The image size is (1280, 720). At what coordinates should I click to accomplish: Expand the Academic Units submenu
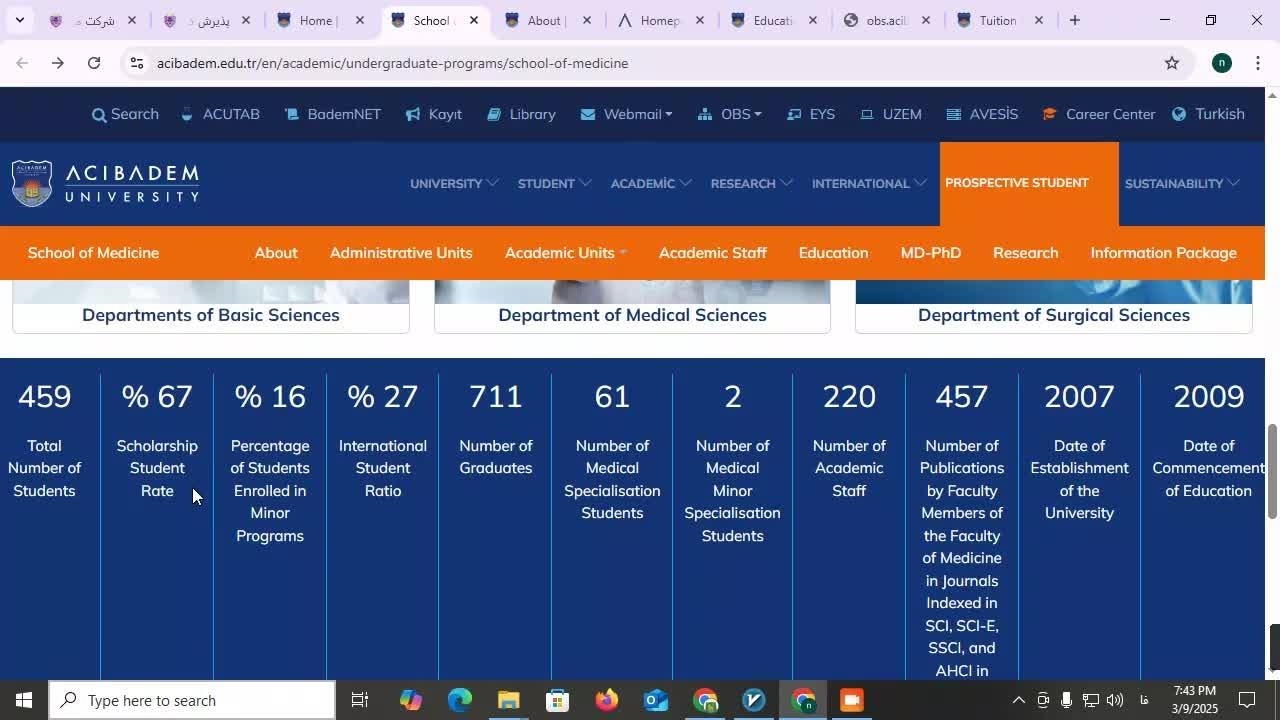point(565,253)
